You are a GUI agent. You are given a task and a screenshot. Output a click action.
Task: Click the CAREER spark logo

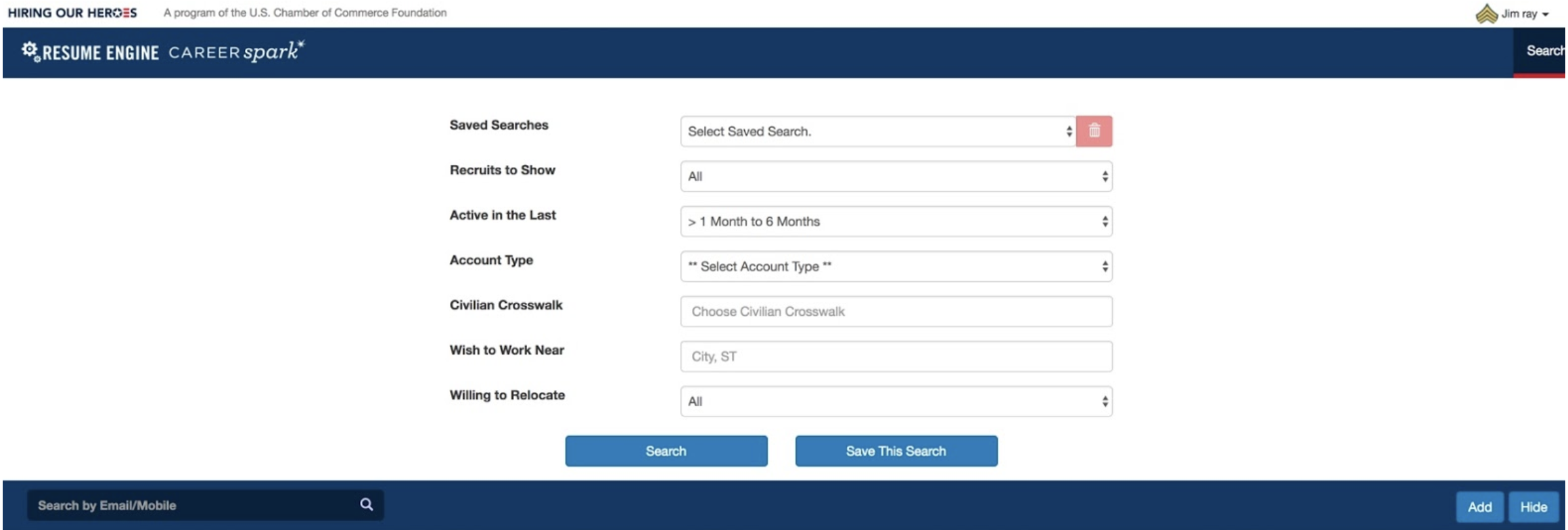[x=236, y=51]
